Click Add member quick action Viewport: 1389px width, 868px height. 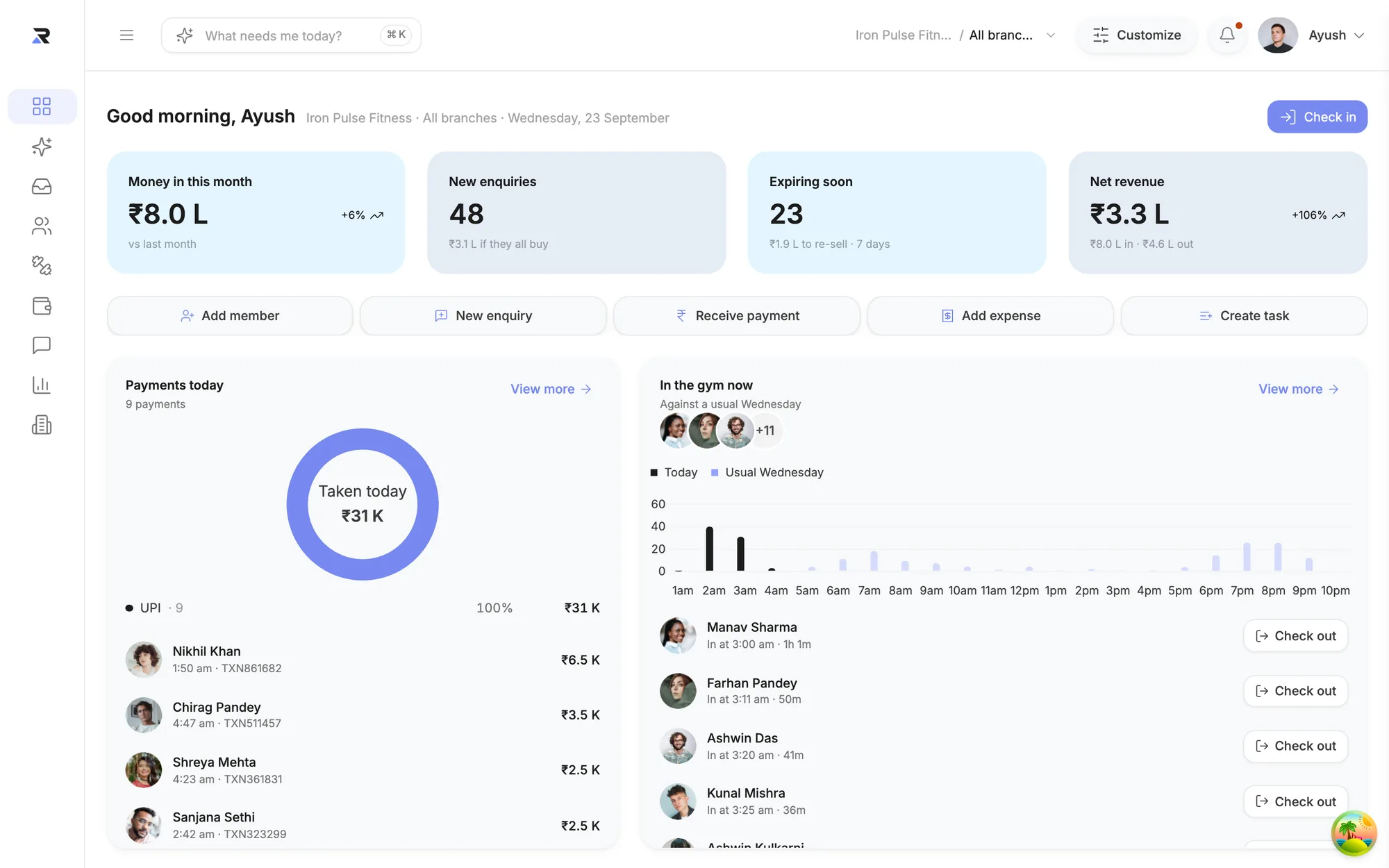click(x=230, y=316)
